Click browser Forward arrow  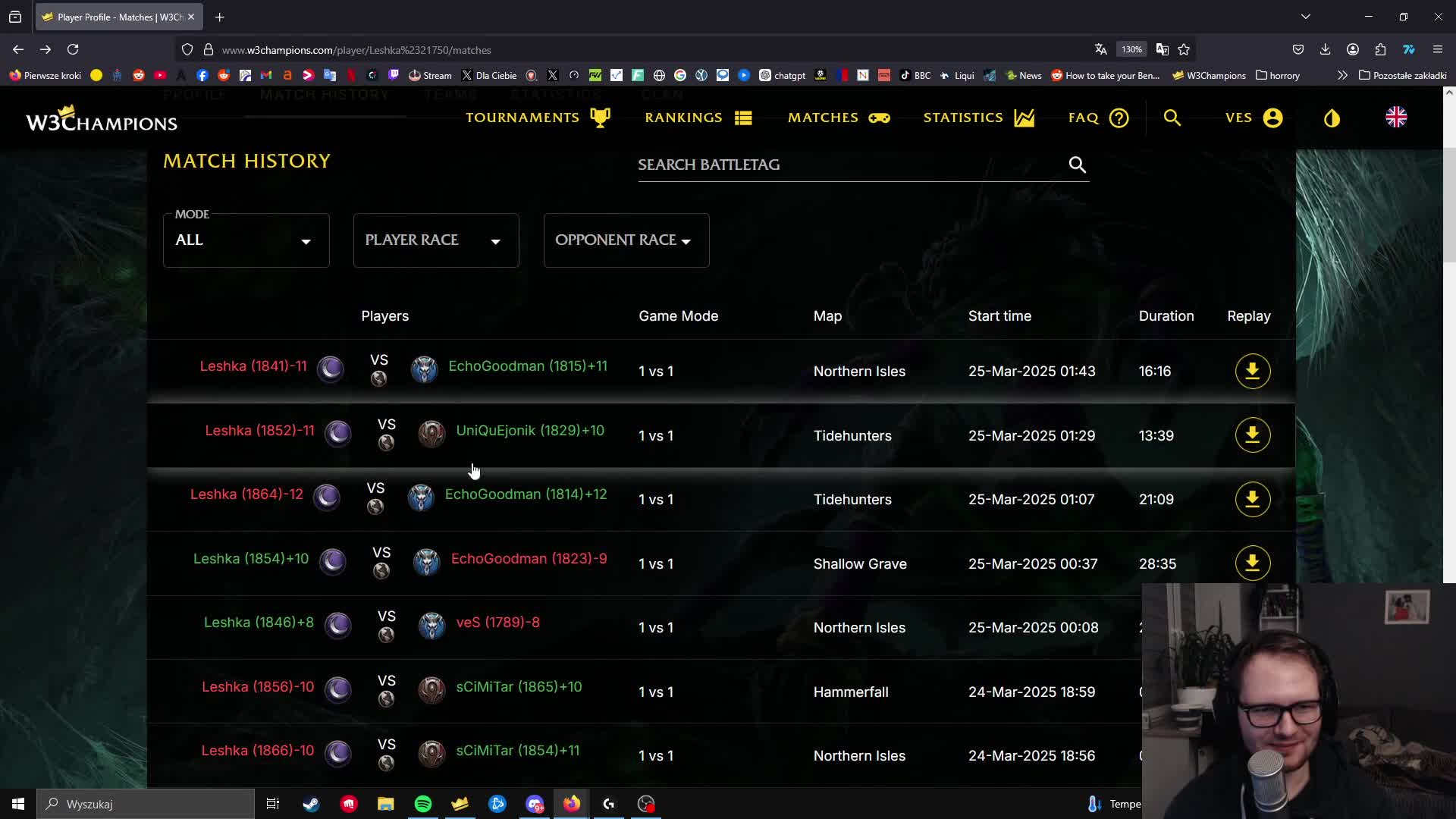[45, 49]
